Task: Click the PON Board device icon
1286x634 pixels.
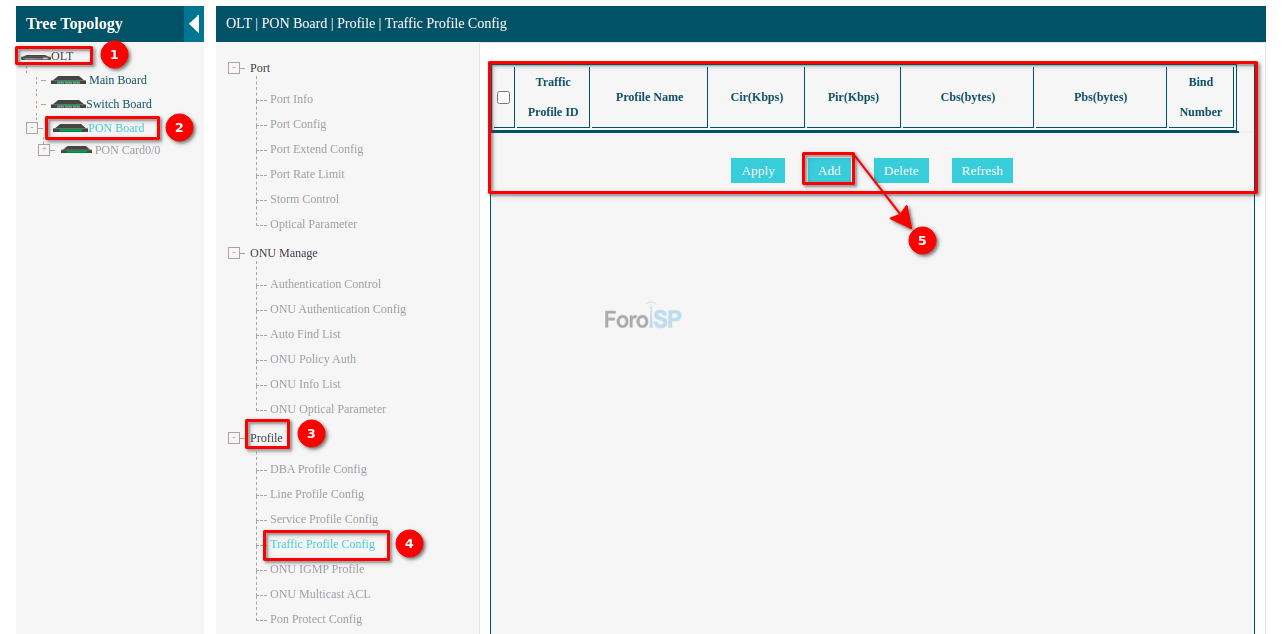Action: (71, 129)
